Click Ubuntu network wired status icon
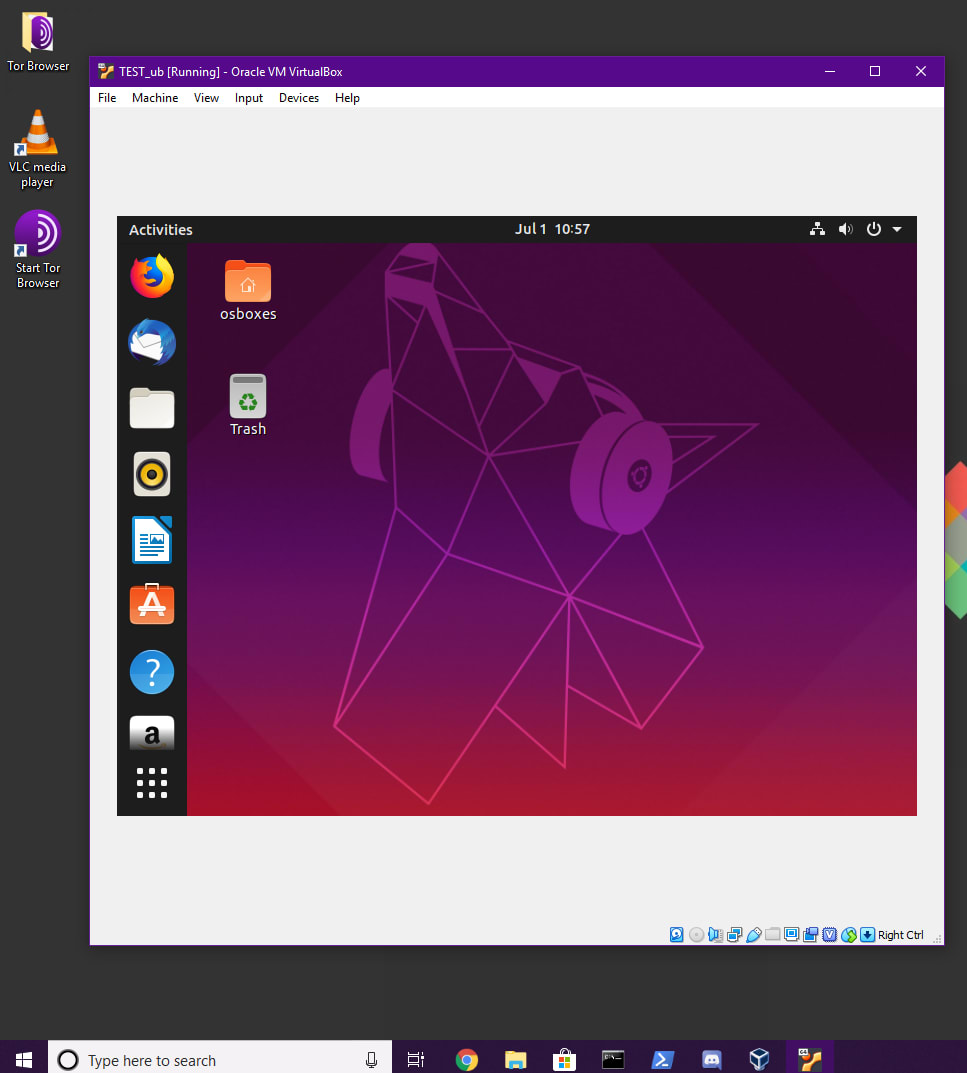The width and height of the screenshot is (967, 1073). 817,229
